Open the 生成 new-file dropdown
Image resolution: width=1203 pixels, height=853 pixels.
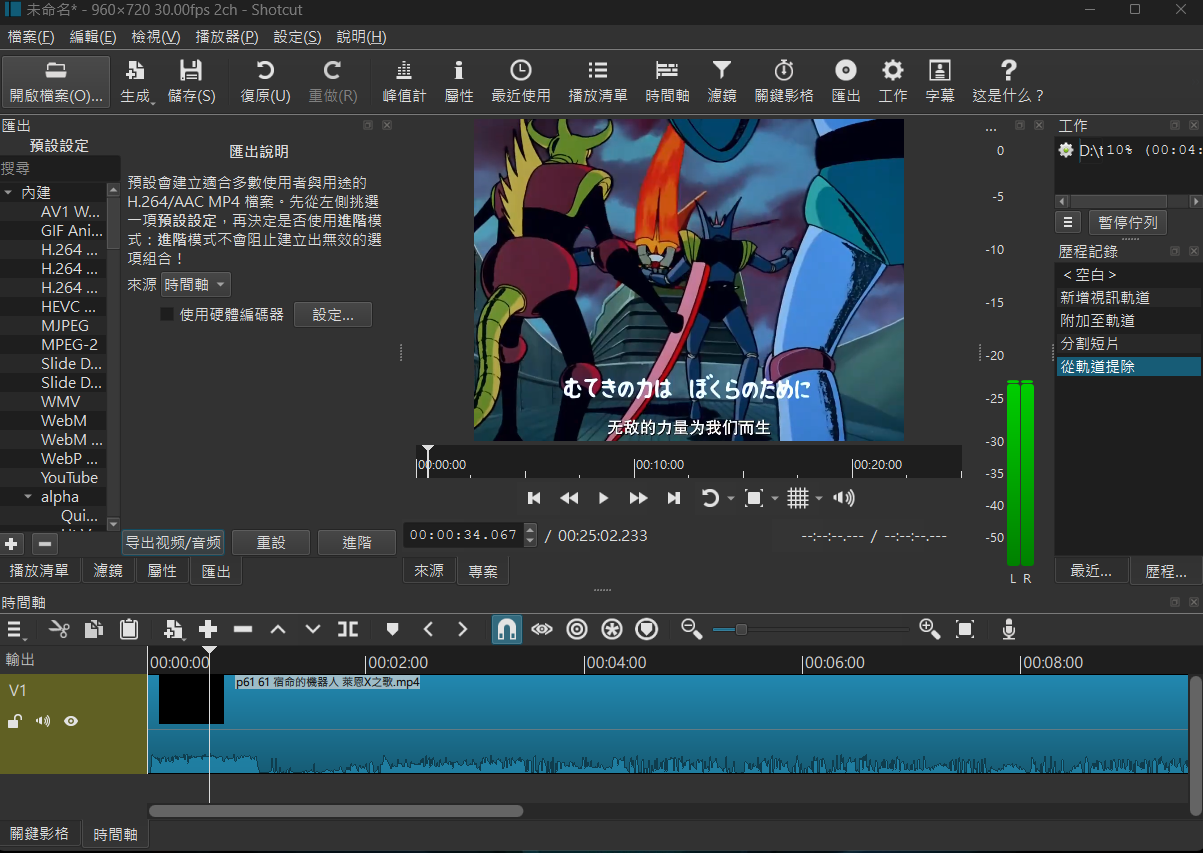point(138,82)
